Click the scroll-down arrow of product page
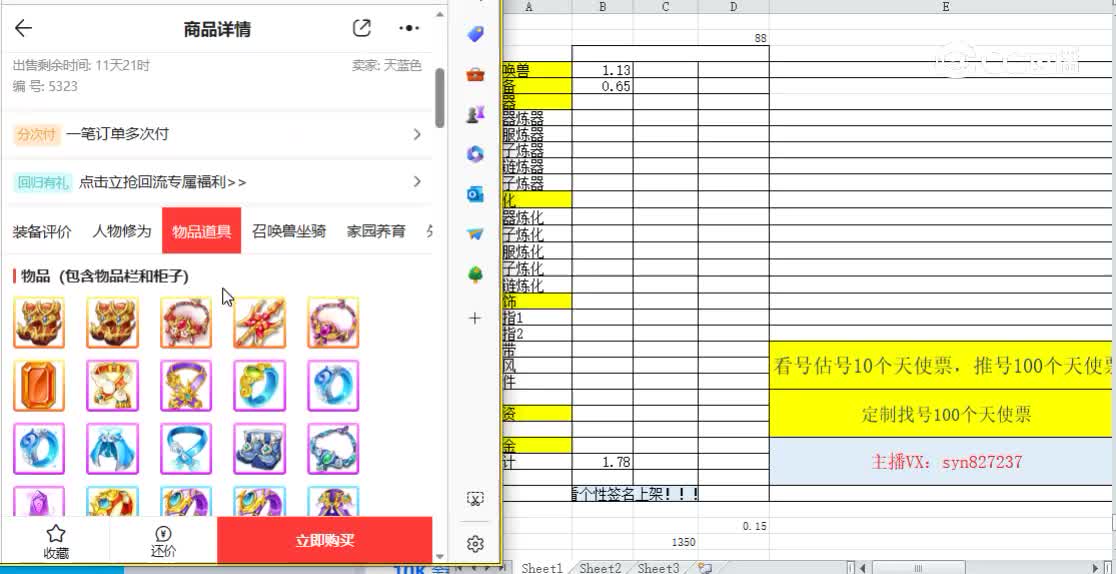The height and width of the screenshot is (574, 1116). pos(439,556)
